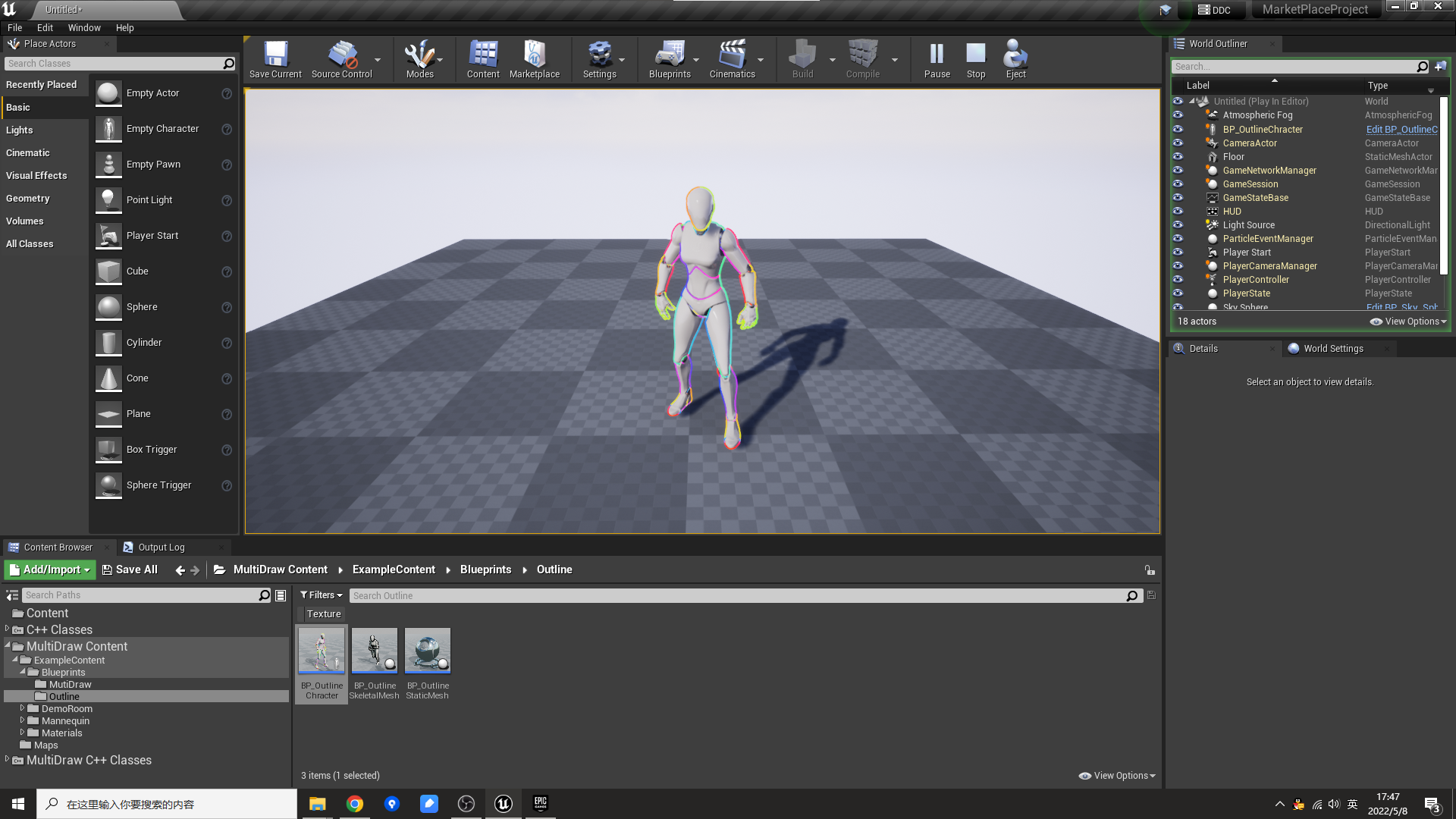Click the Eject toolbar icon

1015,58
